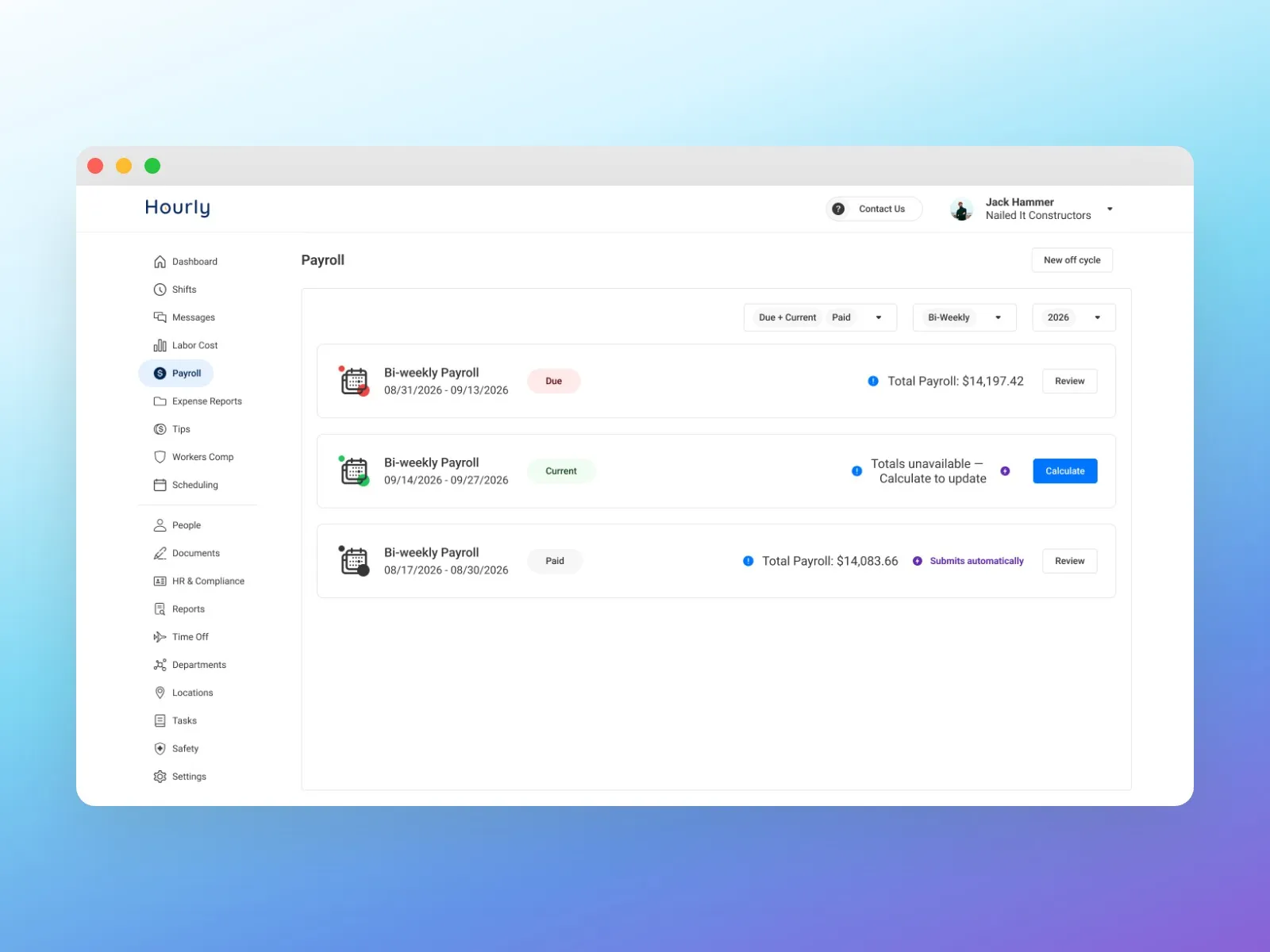
Task: Open the Departments nodes icon
Action: 160,665
